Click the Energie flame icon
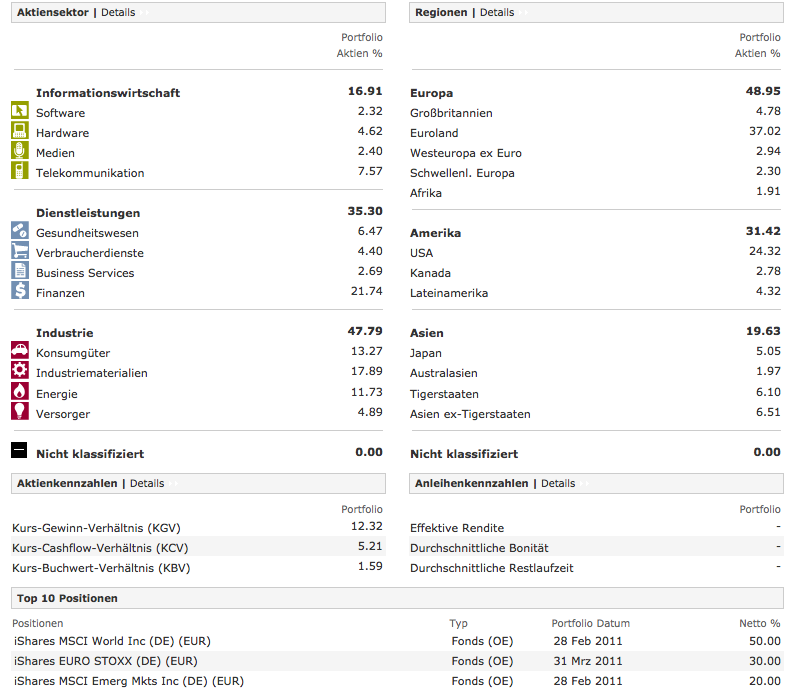 [19, 392]
